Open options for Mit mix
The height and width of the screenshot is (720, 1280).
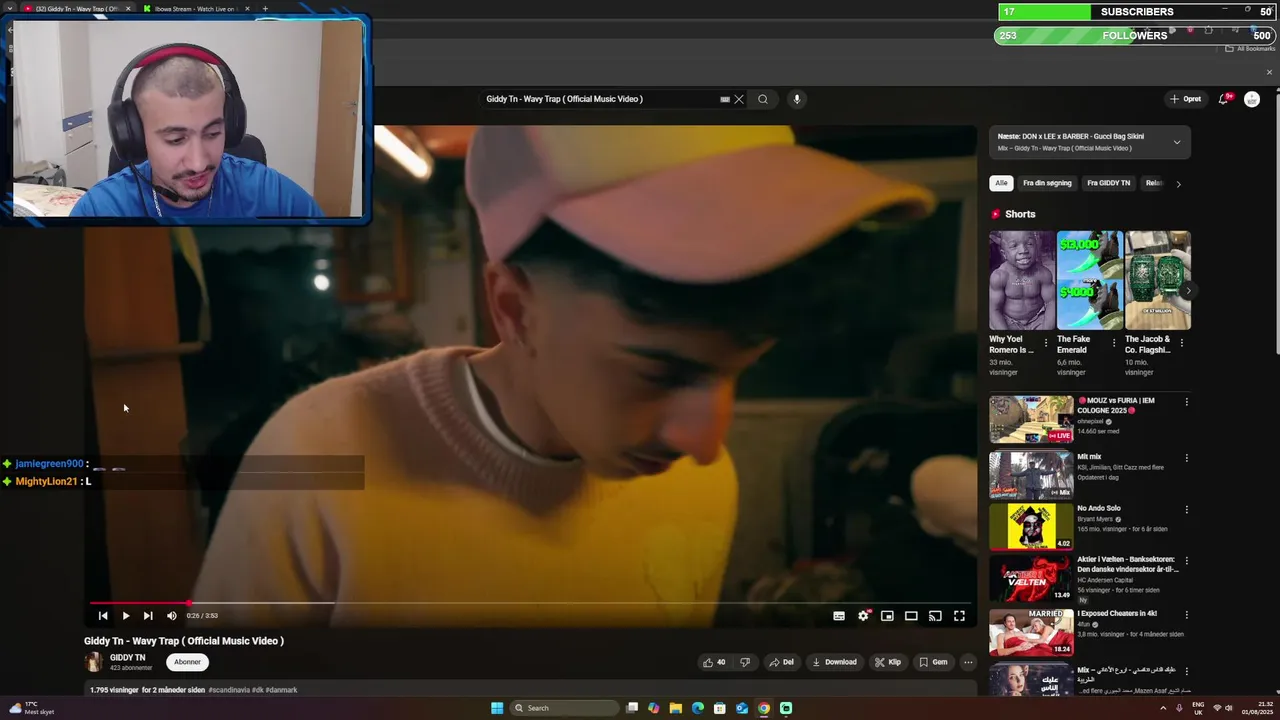pos(1187,458)
